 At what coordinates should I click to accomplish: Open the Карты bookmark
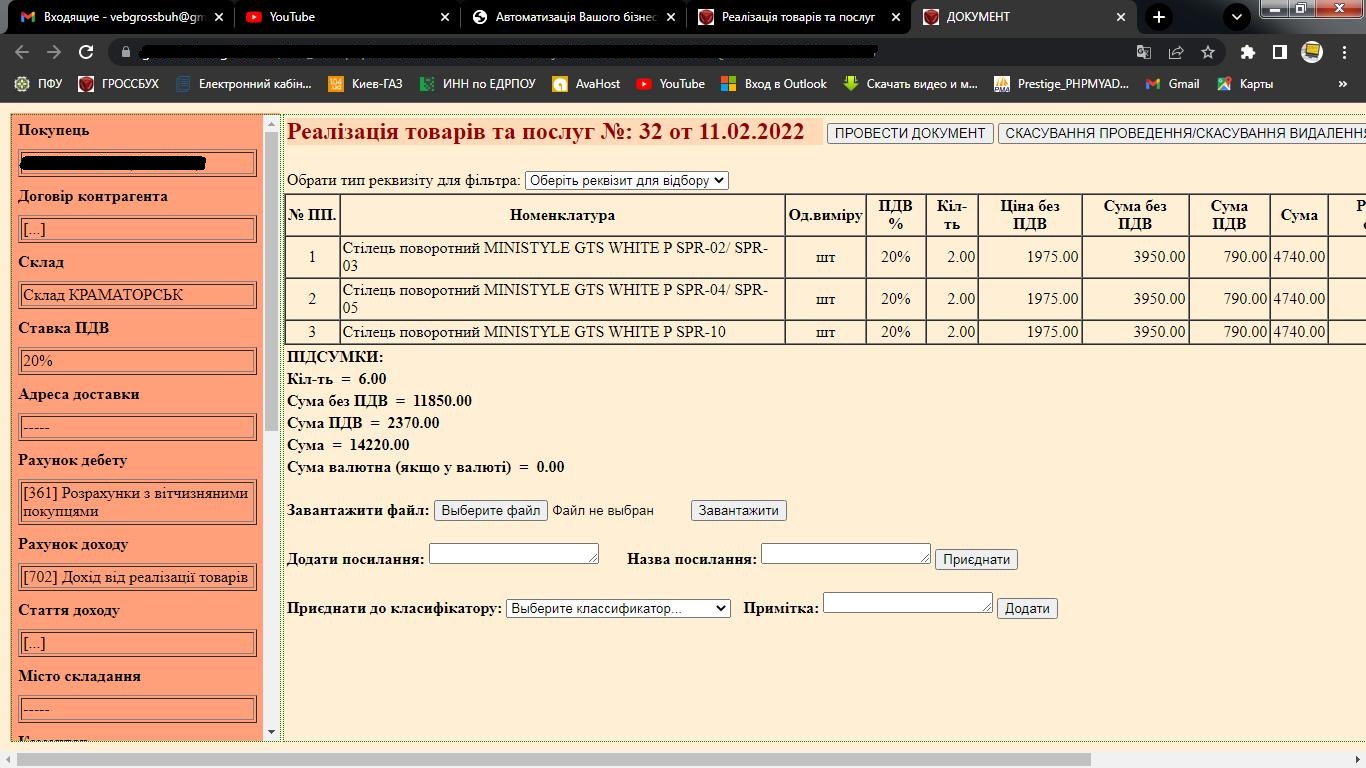(x=1245, y=84)
